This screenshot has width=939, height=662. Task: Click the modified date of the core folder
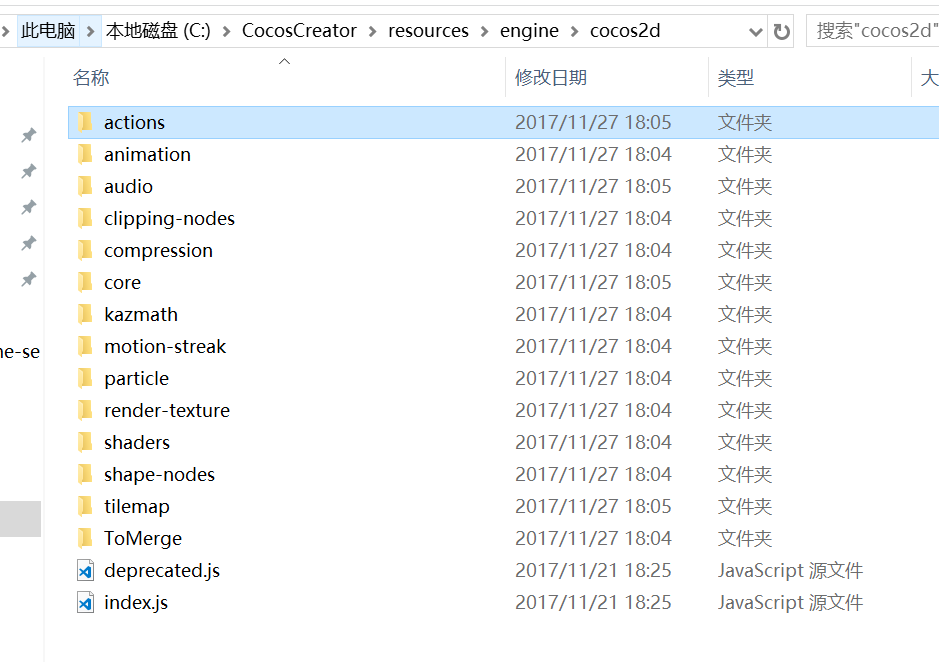(593, 282)
